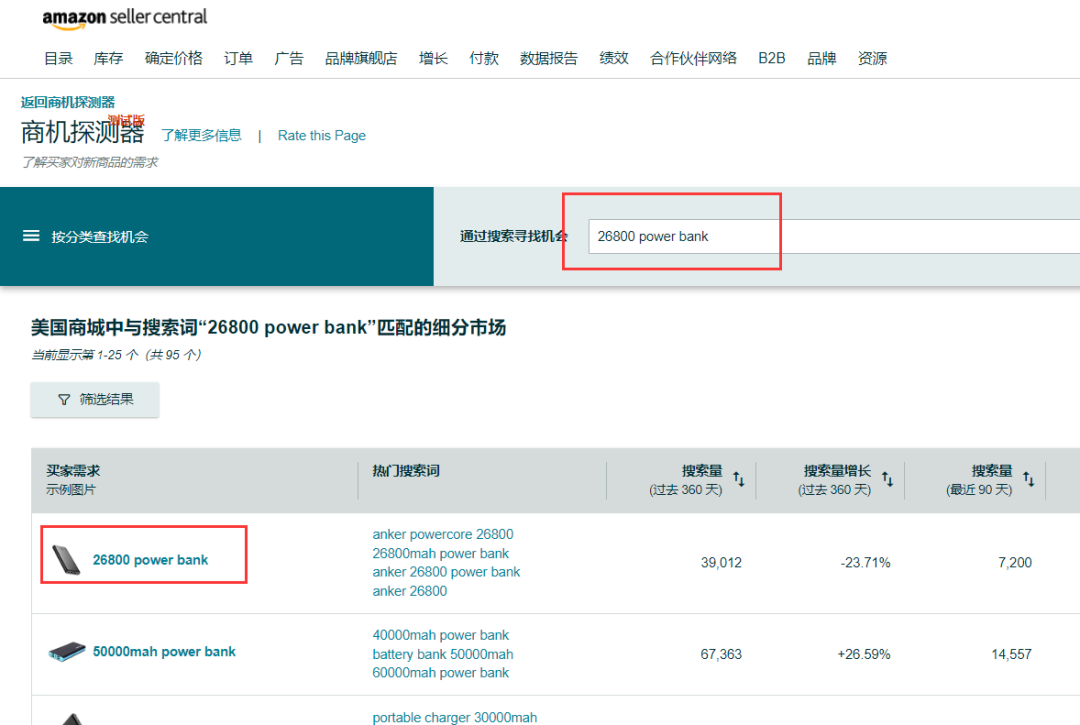Open the 库存 menu
The height and width of the screenshot is (725, 1080).
tap(108, 59)
